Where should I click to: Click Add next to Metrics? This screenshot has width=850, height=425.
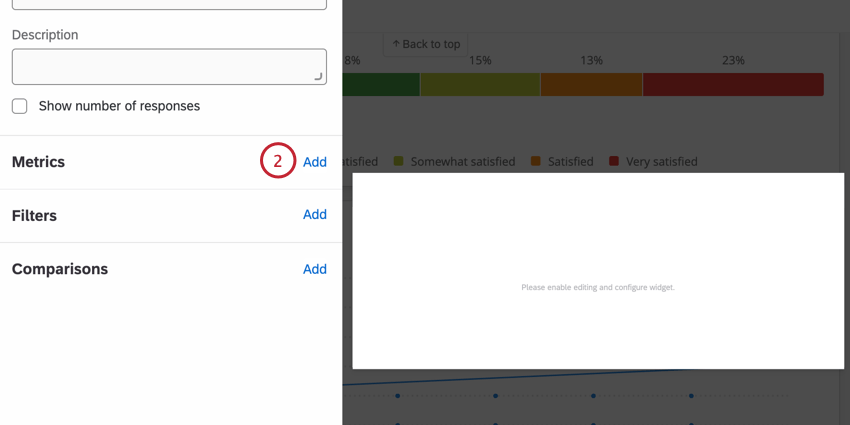(315, 162)
